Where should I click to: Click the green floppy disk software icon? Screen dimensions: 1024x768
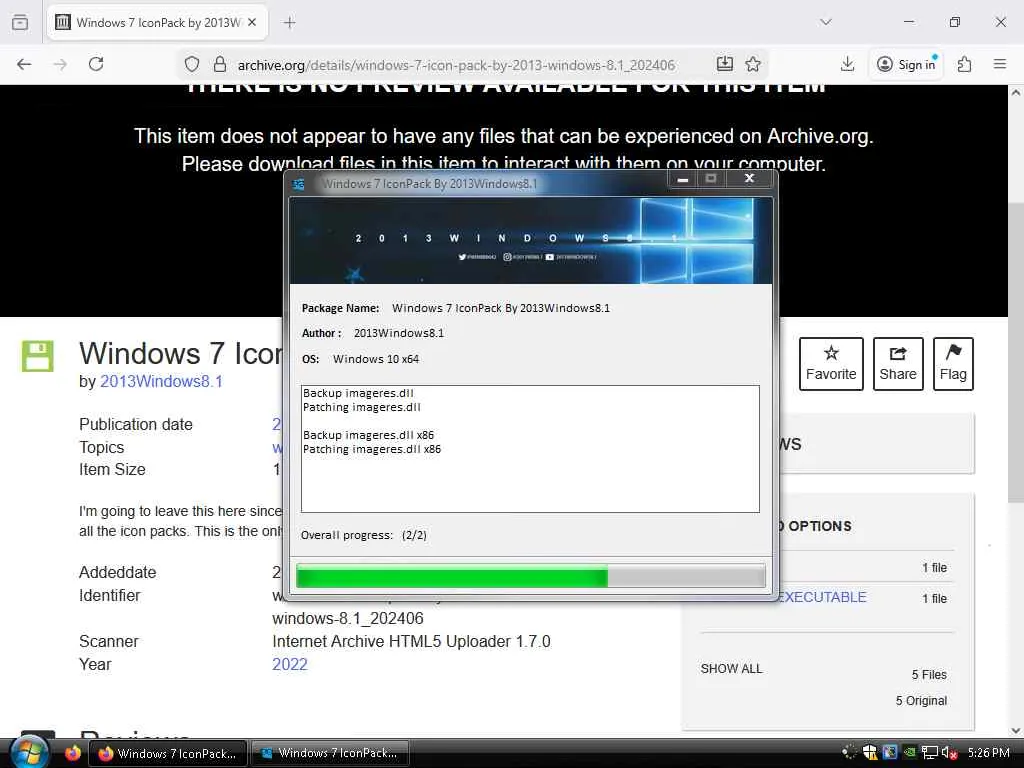(37, 356)
